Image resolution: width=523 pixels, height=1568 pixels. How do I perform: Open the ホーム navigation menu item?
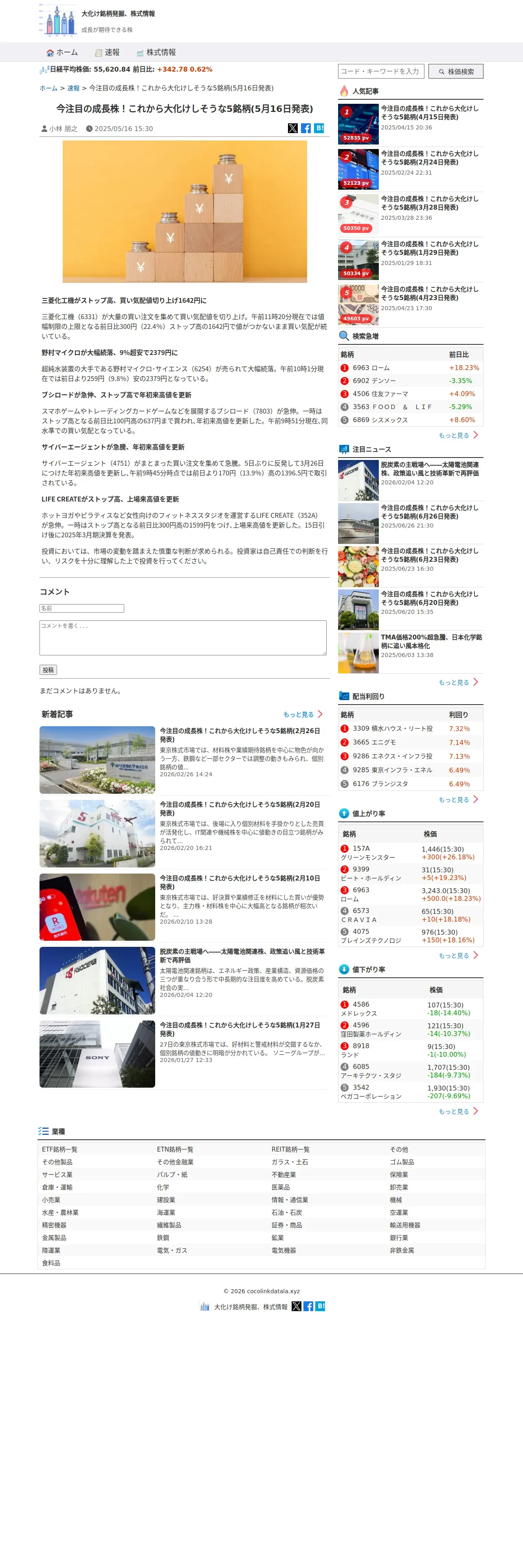point(62,53)
